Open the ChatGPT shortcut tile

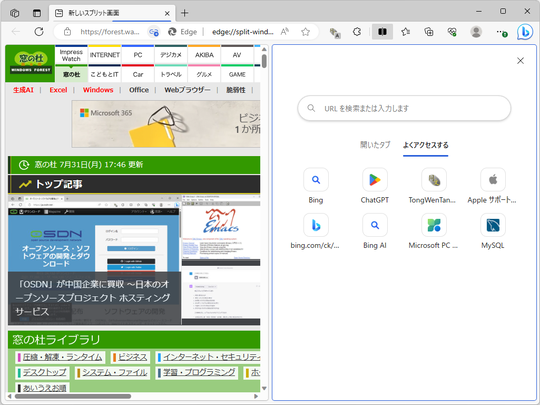pos(375,186)
